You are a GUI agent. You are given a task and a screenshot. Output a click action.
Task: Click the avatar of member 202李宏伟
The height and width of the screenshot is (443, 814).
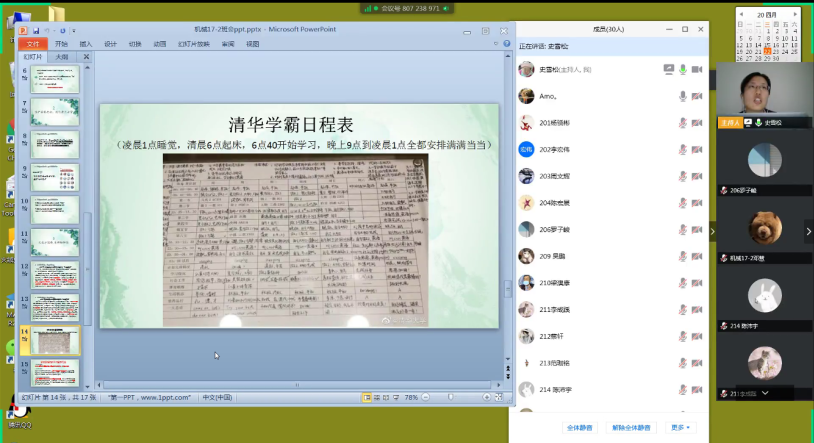point(526,149)
